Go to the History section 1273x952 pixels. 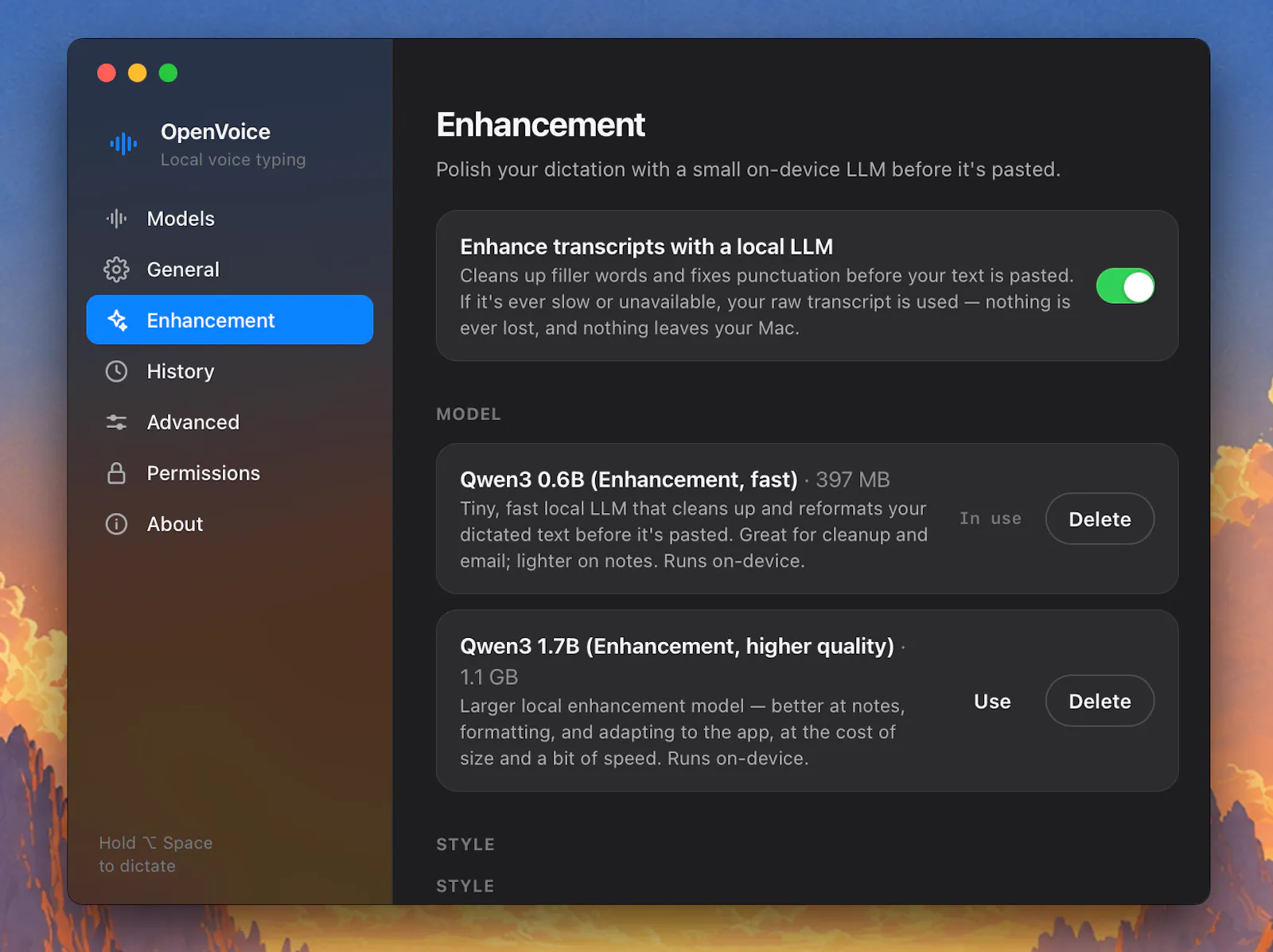pyautogui.click(x=229, y=371)
